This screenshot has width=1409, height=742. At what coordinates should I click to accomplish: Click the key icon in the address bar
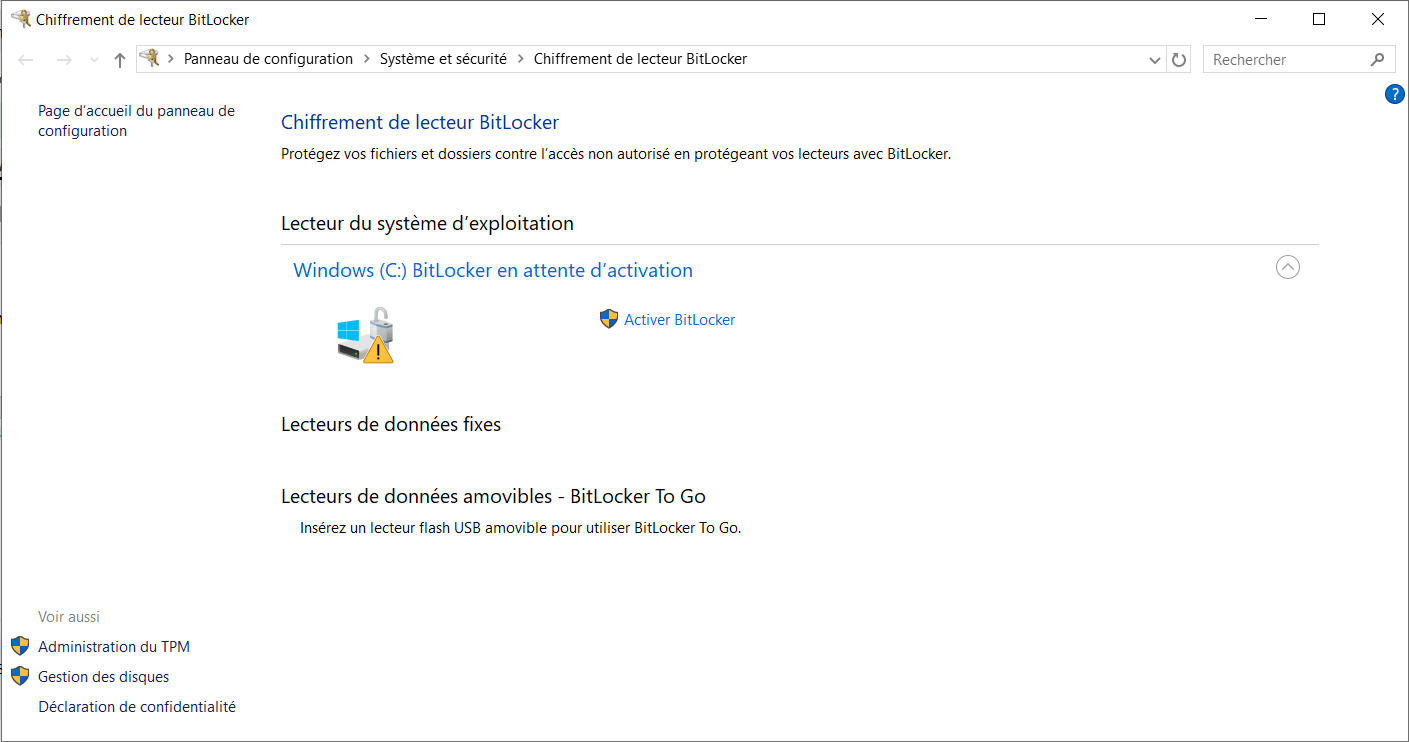pos(150,58)
